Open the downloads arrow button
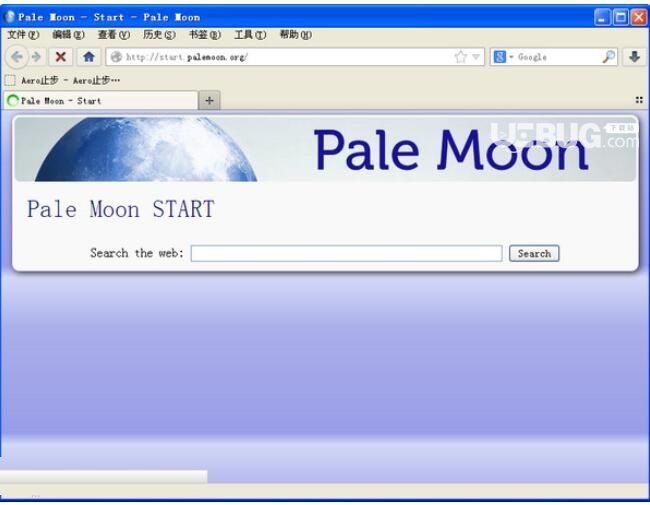This screenshot has height=505, width=650. tap(634, 57)
